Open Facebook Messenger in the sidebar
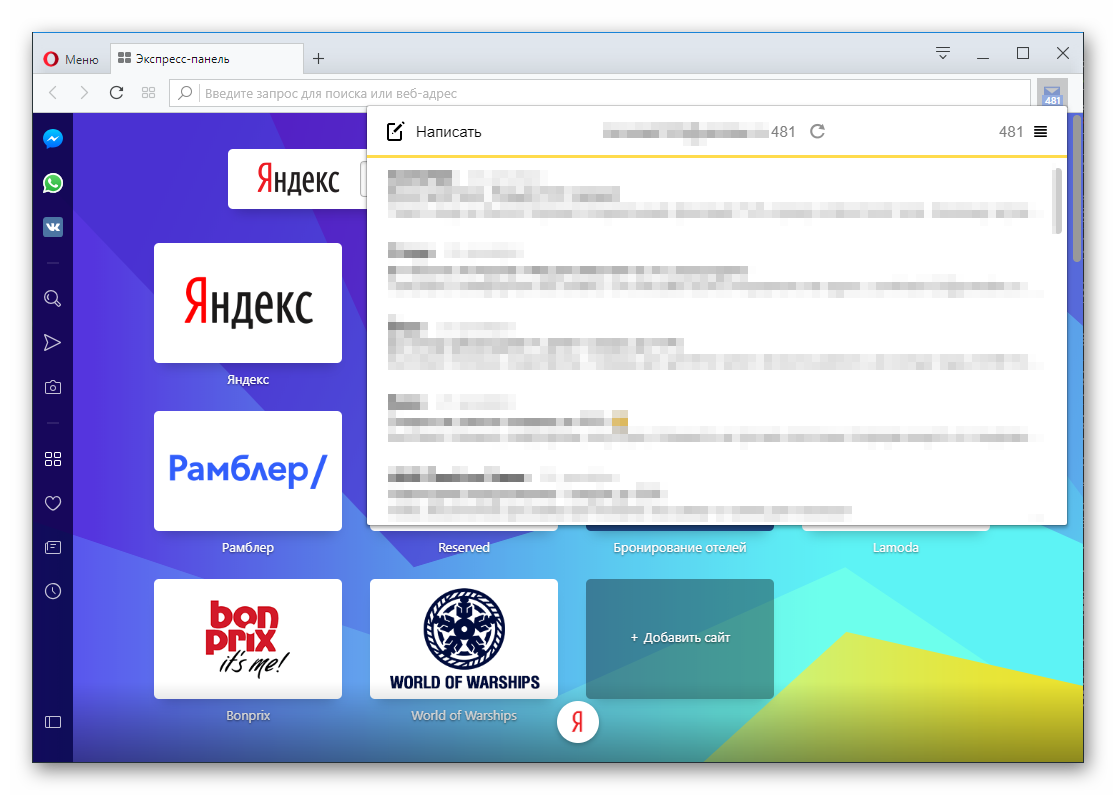Image resolution: width=1116 pixels, height=795 pixels. pos(53,139)
